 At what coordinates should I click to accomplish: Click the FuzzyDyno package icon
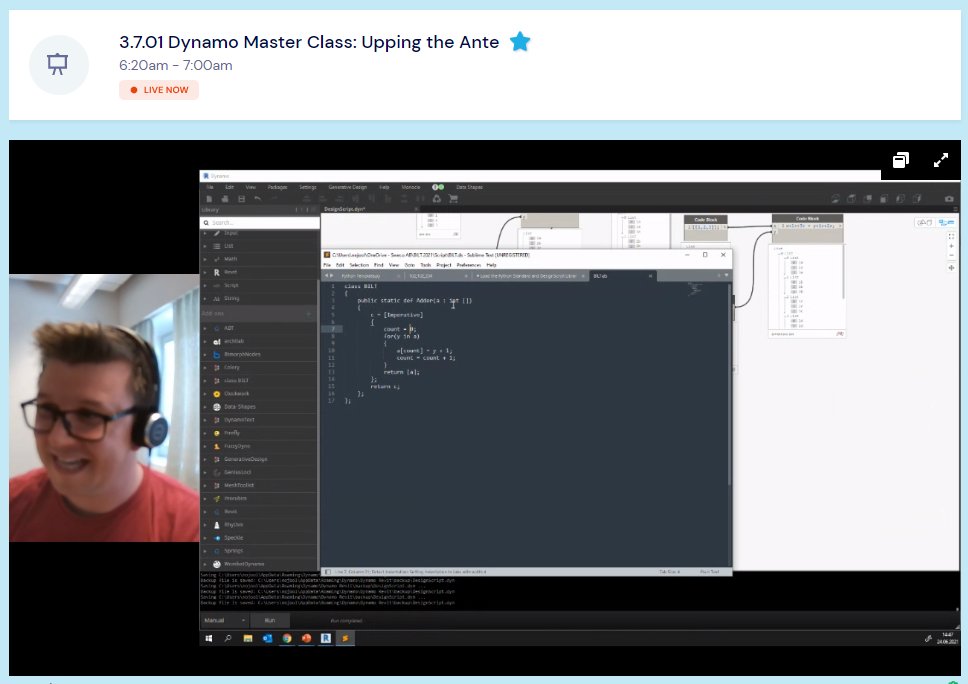(217, 446)
